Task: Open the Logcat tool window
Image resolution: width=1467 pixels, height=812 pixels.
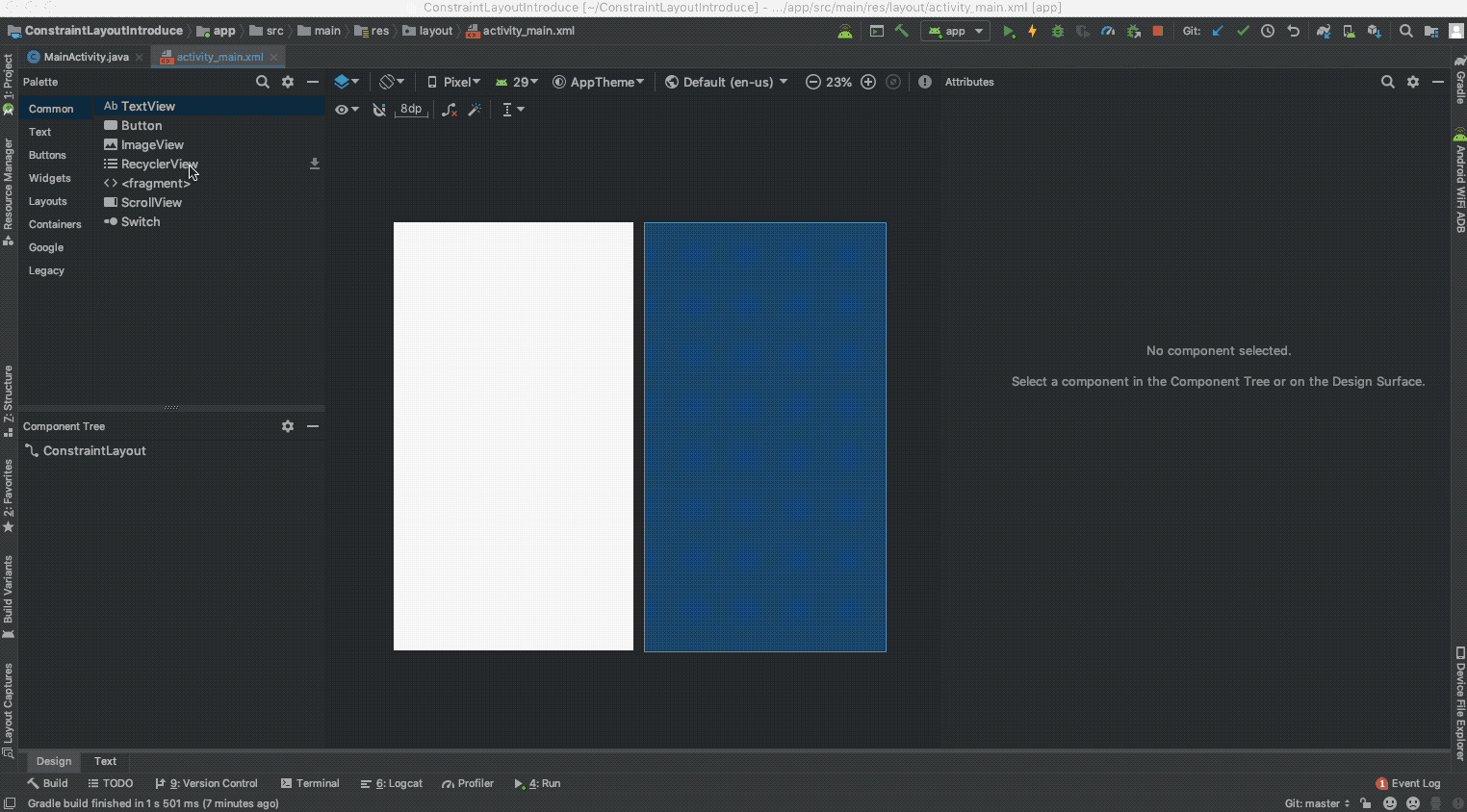Action: click(x=392, y=783)
